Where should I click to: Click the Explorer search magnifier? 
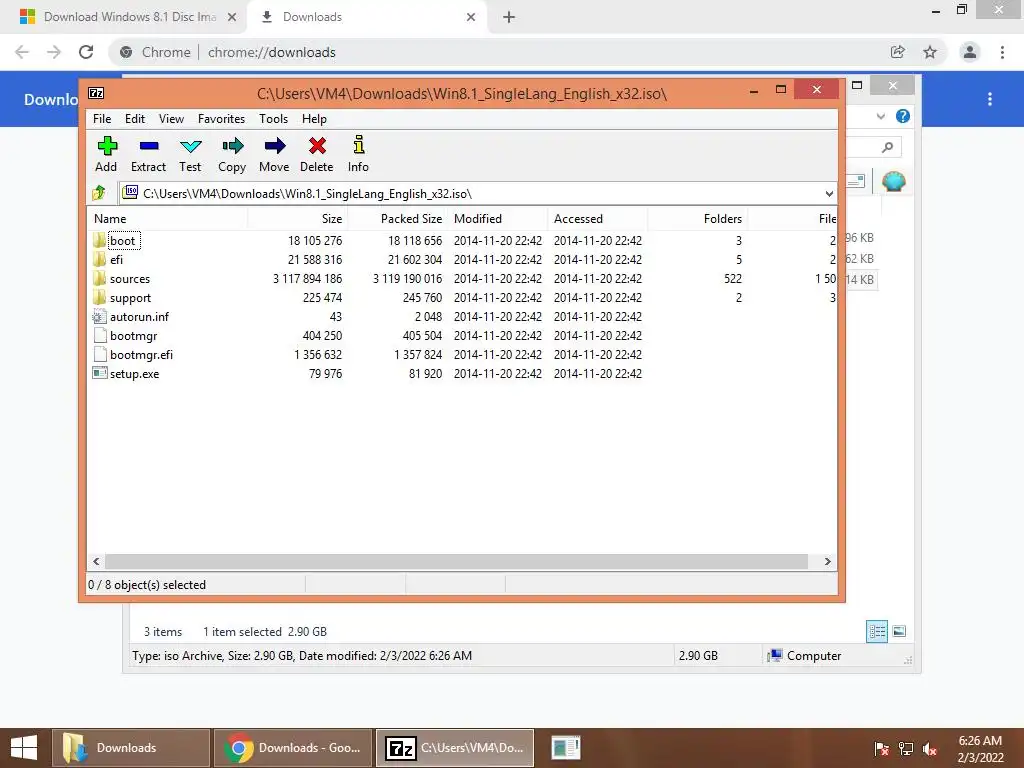click(x=888, y=147)
